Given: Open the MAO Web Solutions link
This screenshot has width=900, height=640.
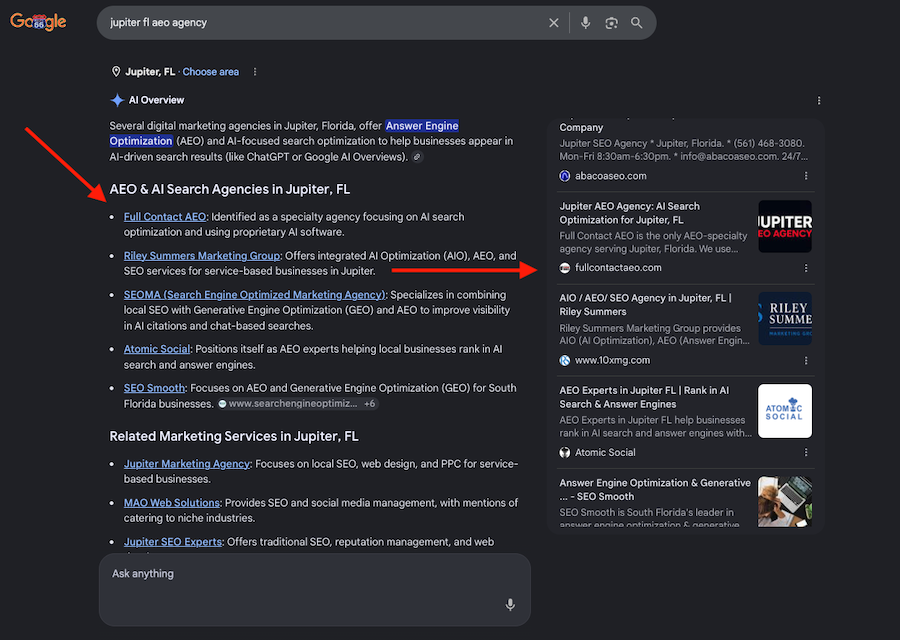Looking at the screenshot, I should pyautogui.click(x=172, y=503).
